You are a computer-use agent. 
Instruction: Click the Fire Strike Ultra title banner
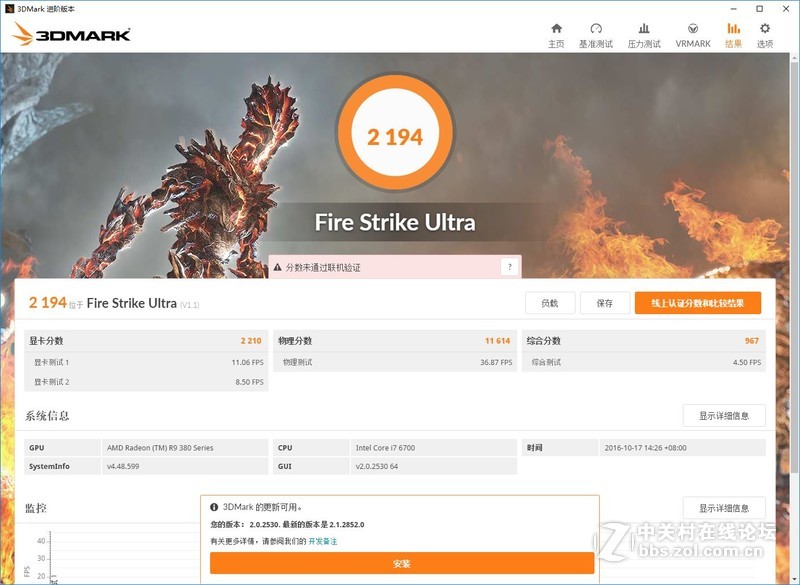395,222
